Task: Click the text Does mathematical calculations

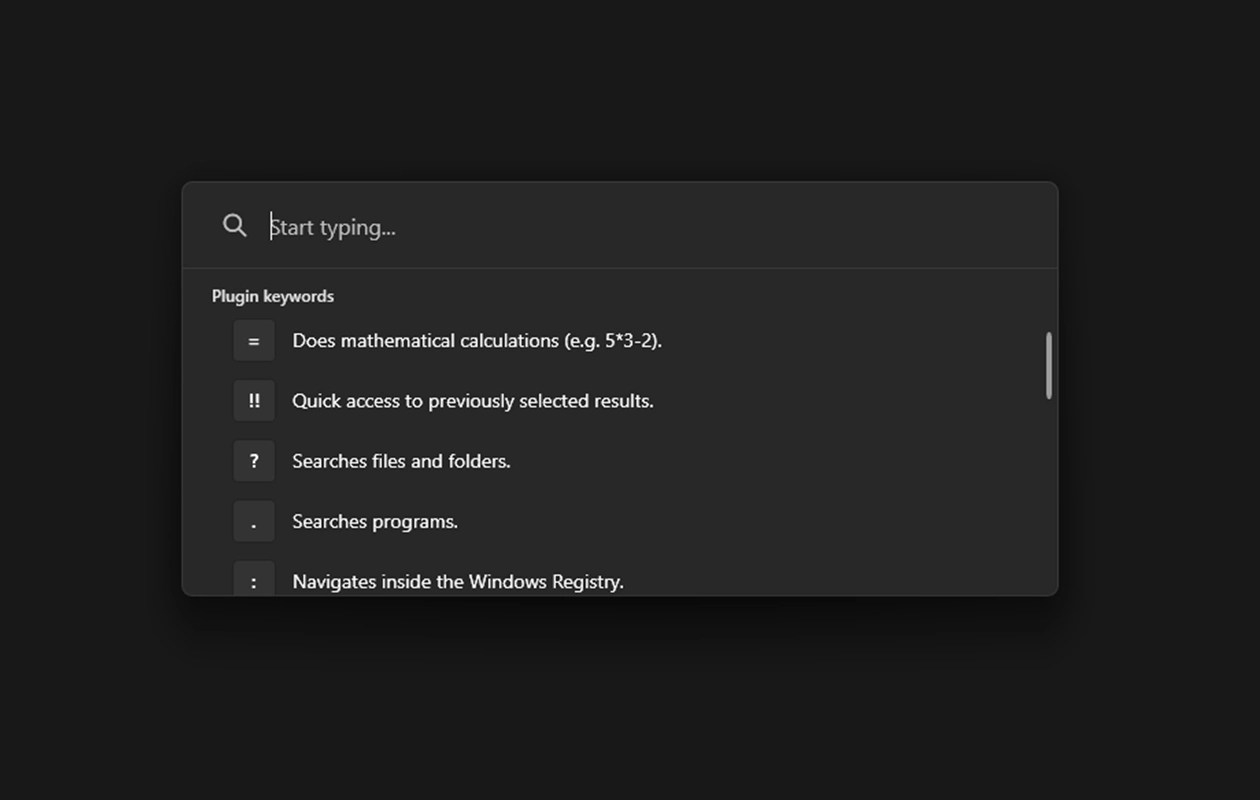Action: (477, 340)
